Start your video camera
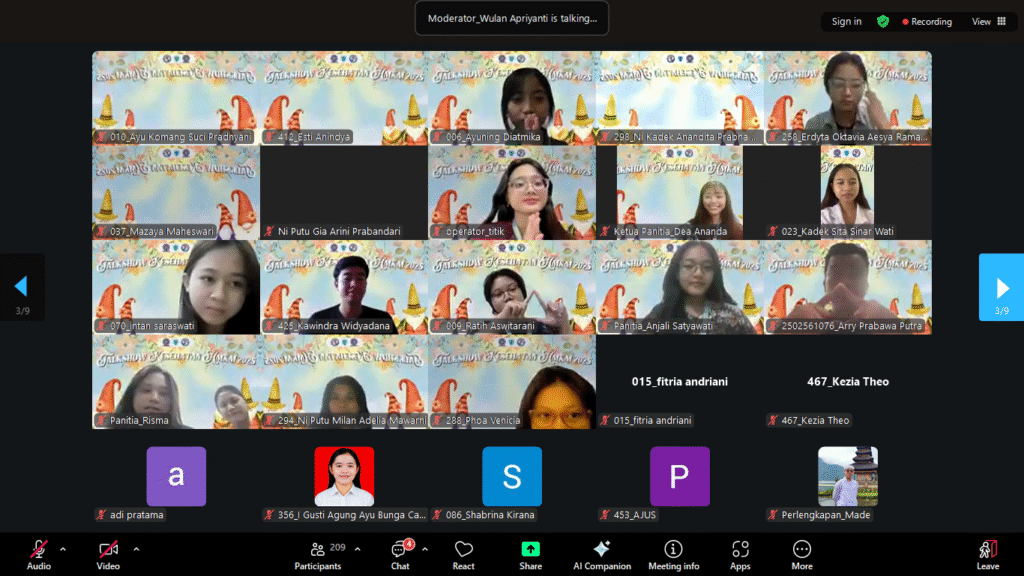The width and height of the screenshot is (1024, 576). (107, 550)
